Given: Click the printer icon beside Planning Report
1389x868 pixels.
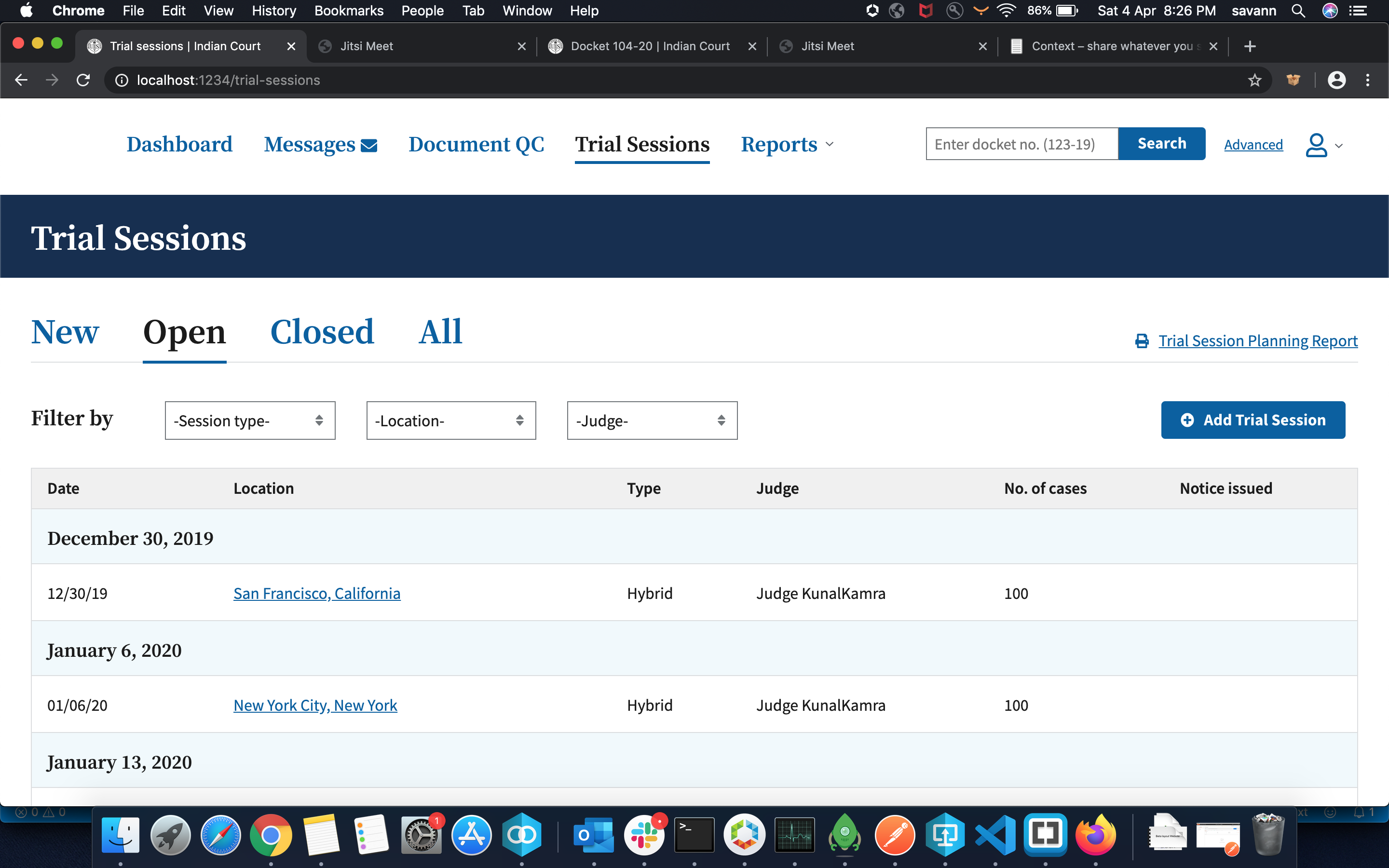Looking at the screenshot, I should click(1142, 341).
